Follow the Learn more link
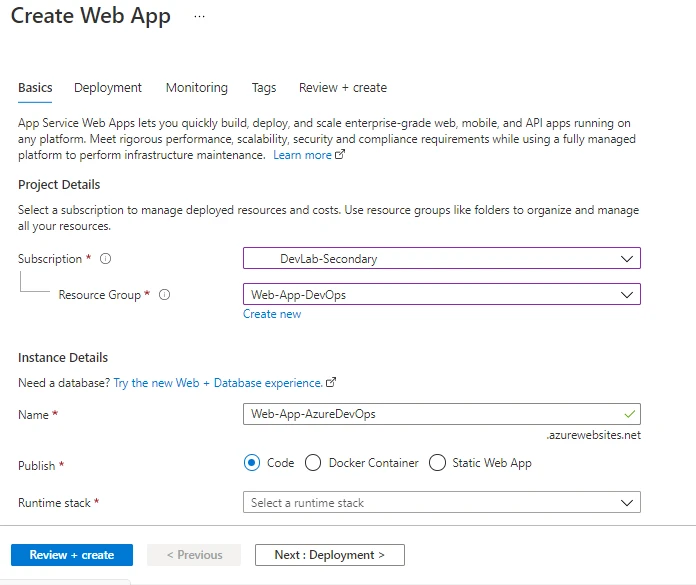The width and height of the screenshot is (696, 585). click(x=302, y=155)
